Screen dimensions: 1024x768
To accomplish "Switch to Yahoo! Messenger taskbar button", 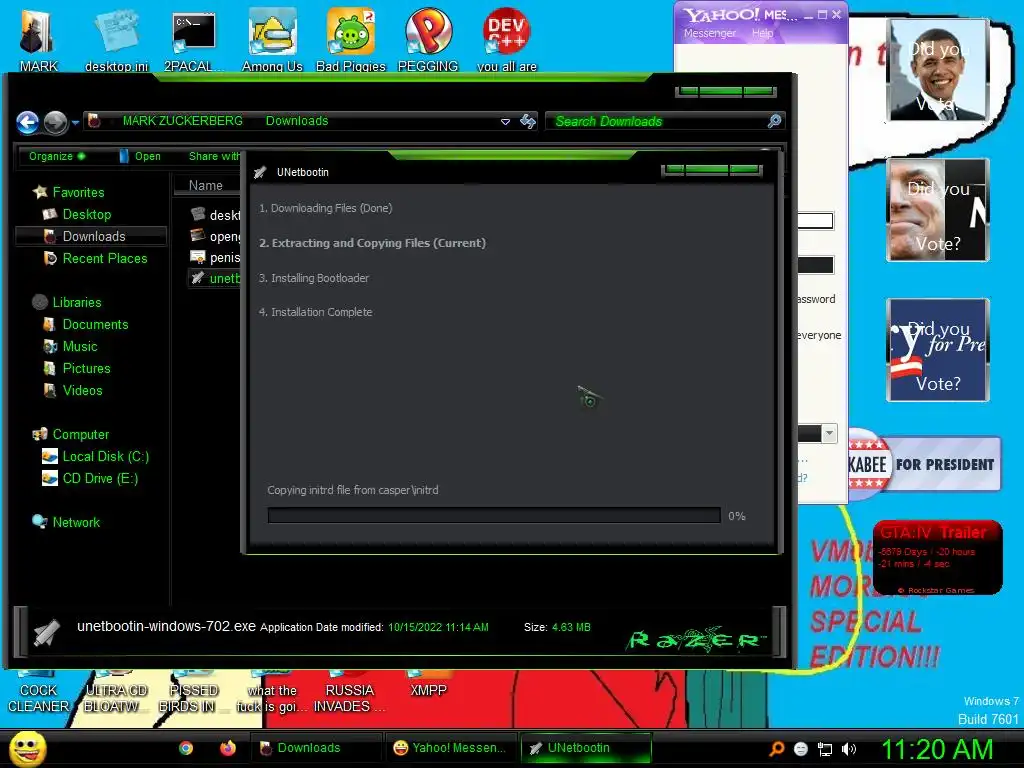I will pyautogui.click(x=451, y=748).
